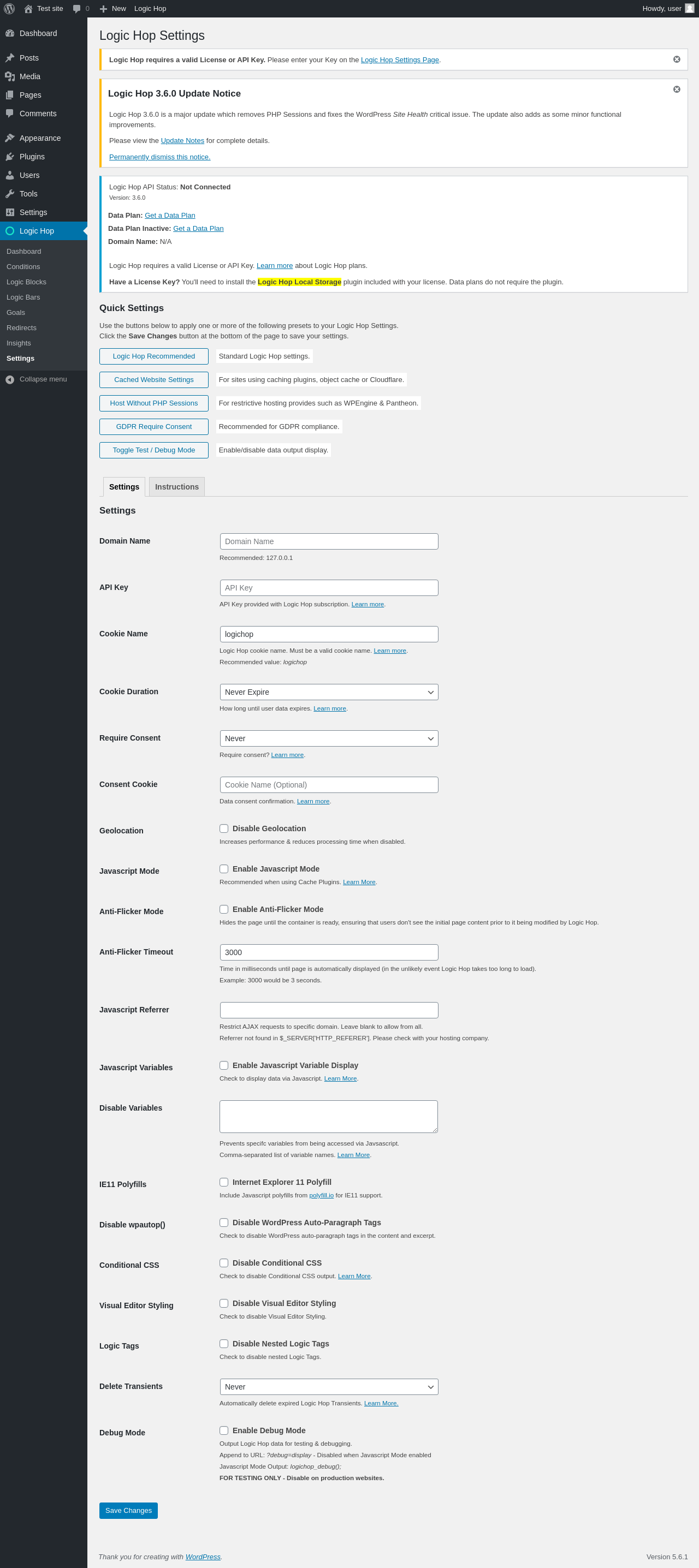
Task: Open the Delete Transients dropdown
Action: tap(329, 1386)
